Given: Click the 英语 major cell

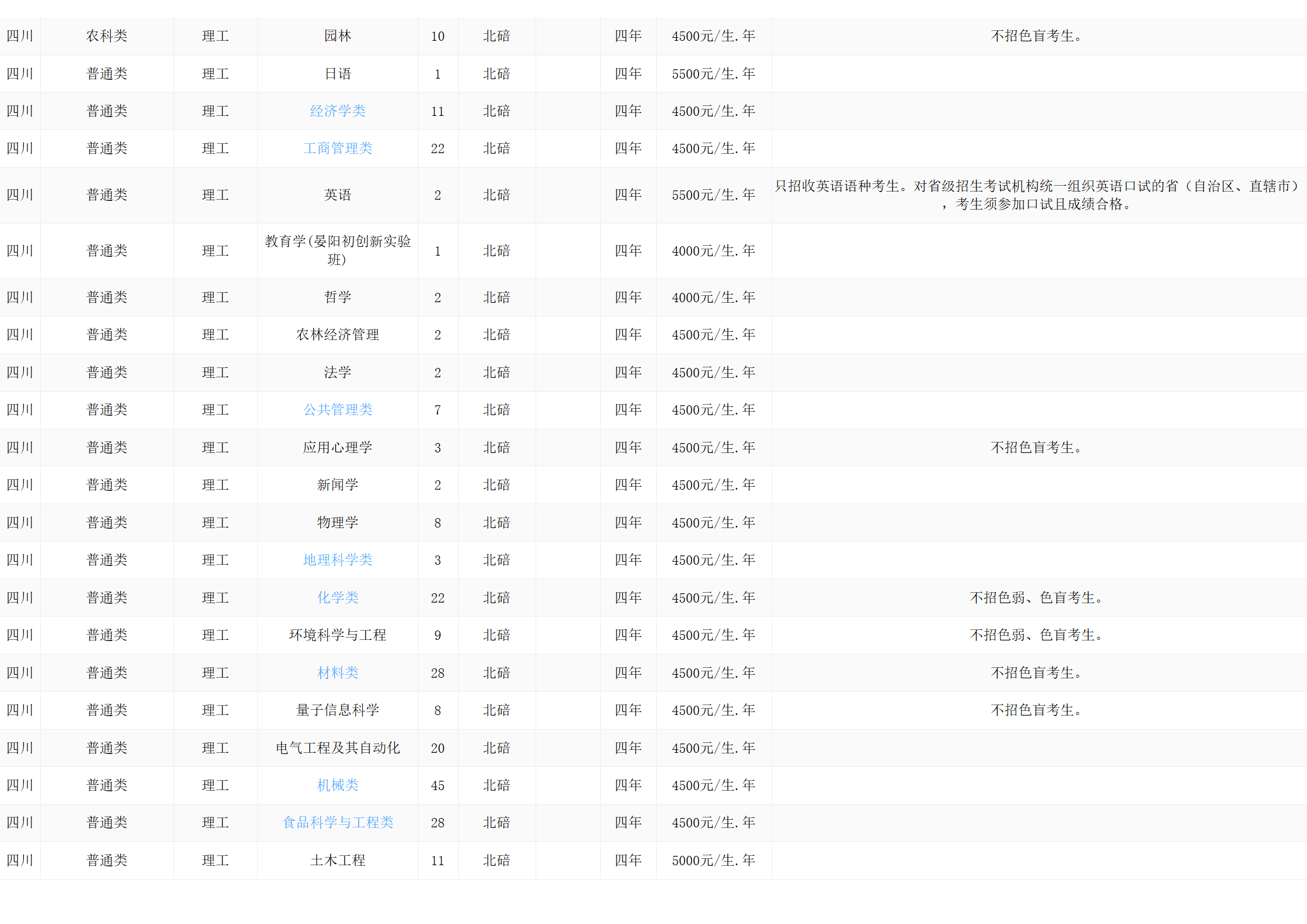Looking at the screenshot, I should point(338,195).
